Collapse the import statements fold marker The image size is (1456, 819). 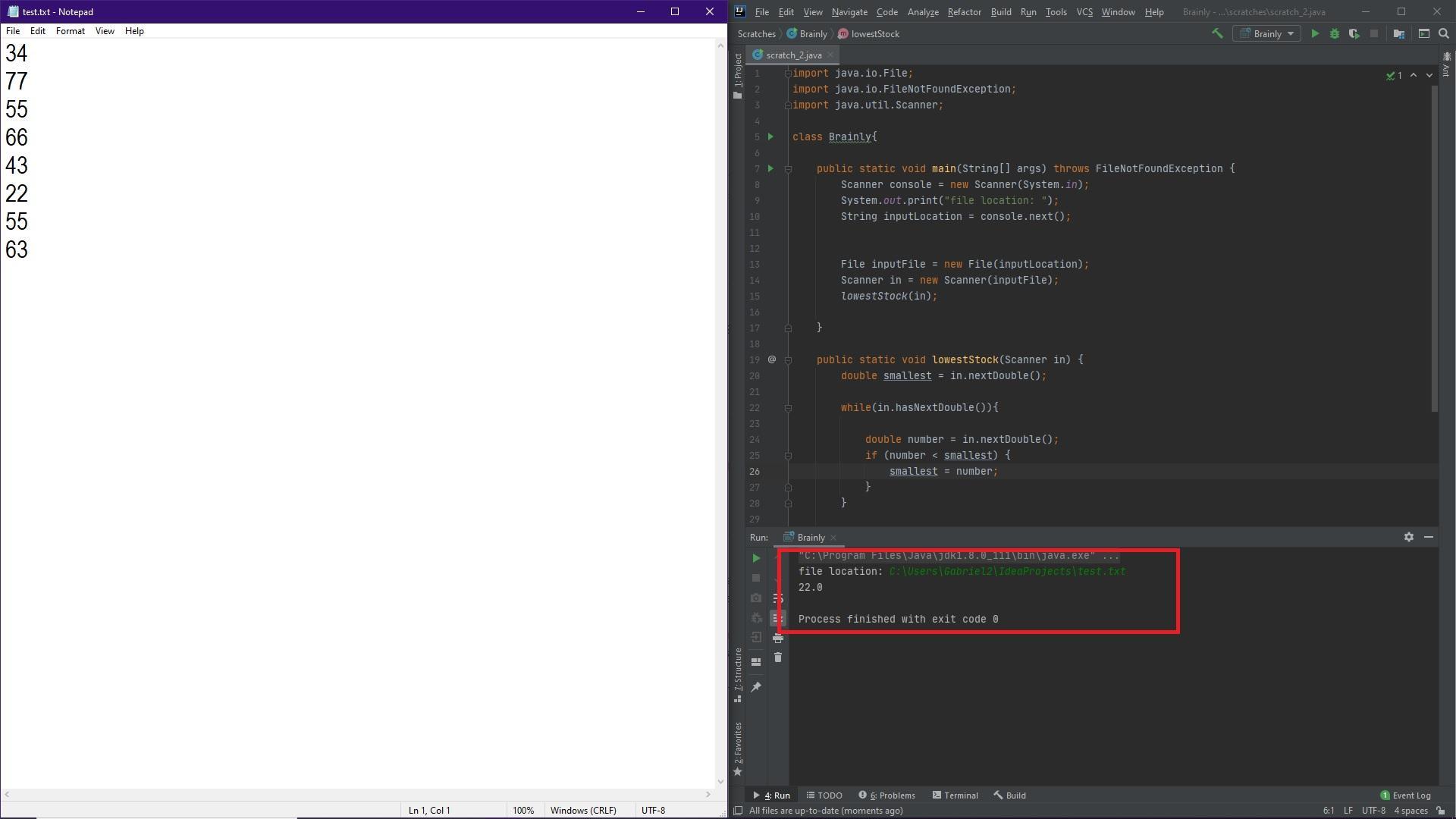coord(788,74)
